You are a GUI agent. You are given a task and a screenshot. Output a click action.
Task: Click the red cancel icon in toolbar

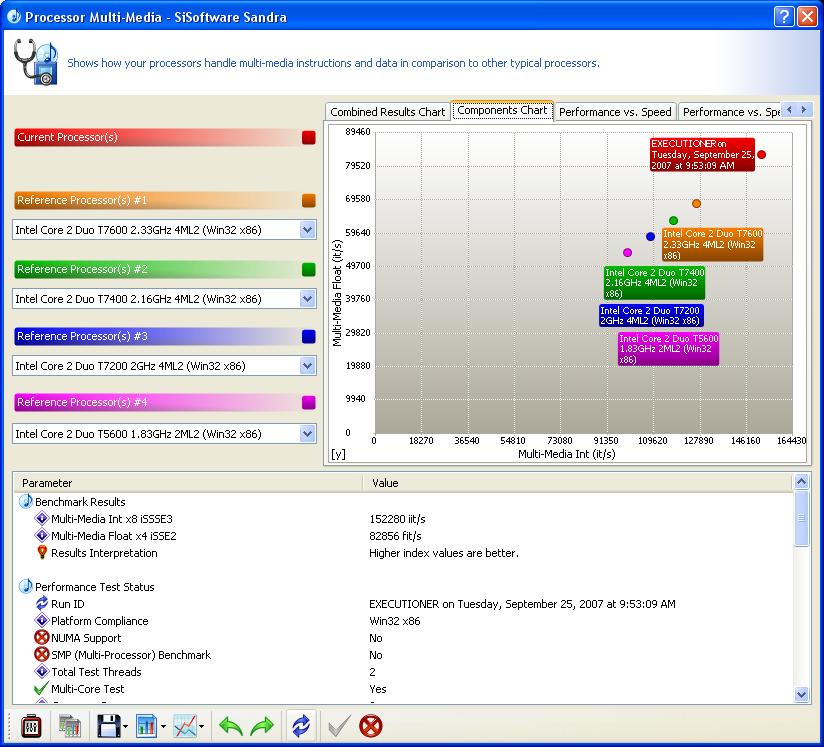point(371,726)
